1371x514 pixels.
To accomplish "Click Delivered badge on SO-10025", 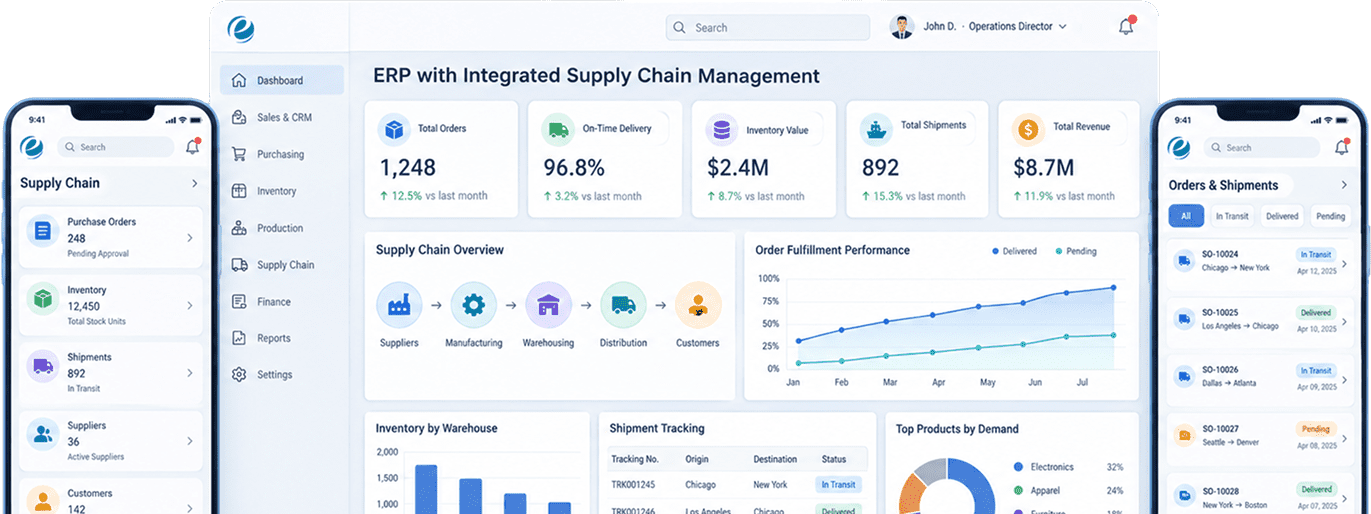I will (1316, 313).
